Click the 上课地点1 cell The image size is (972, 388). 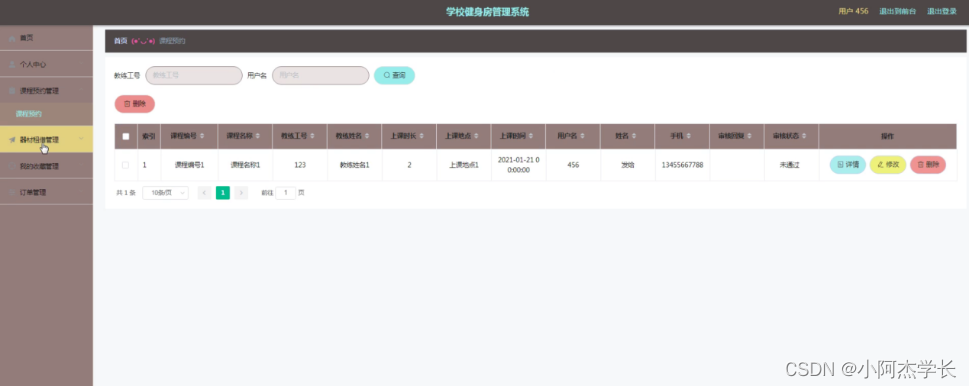[x=464, y=165]
